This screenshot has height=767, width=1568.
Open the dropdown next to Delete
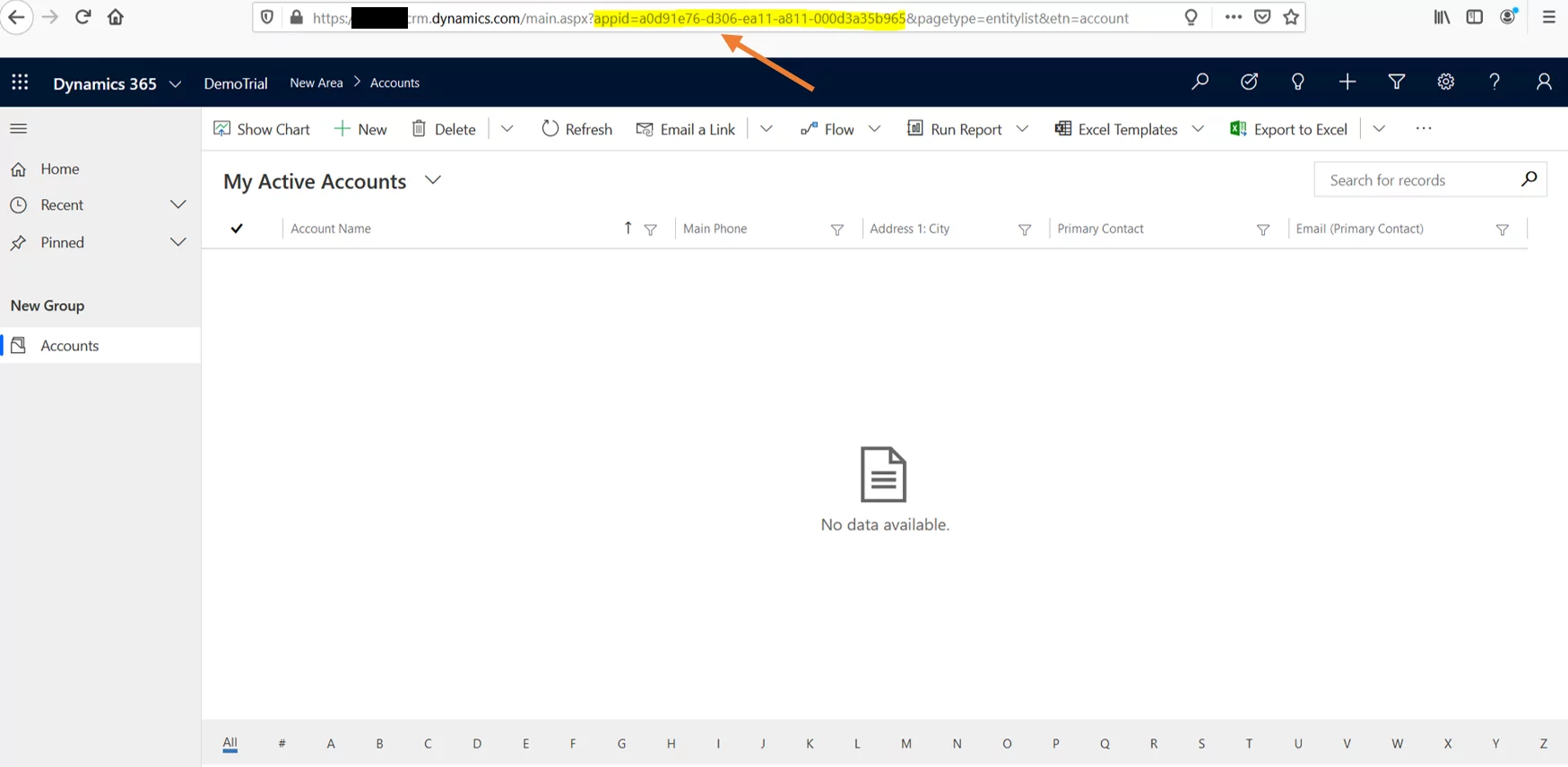tap(507, 129)
